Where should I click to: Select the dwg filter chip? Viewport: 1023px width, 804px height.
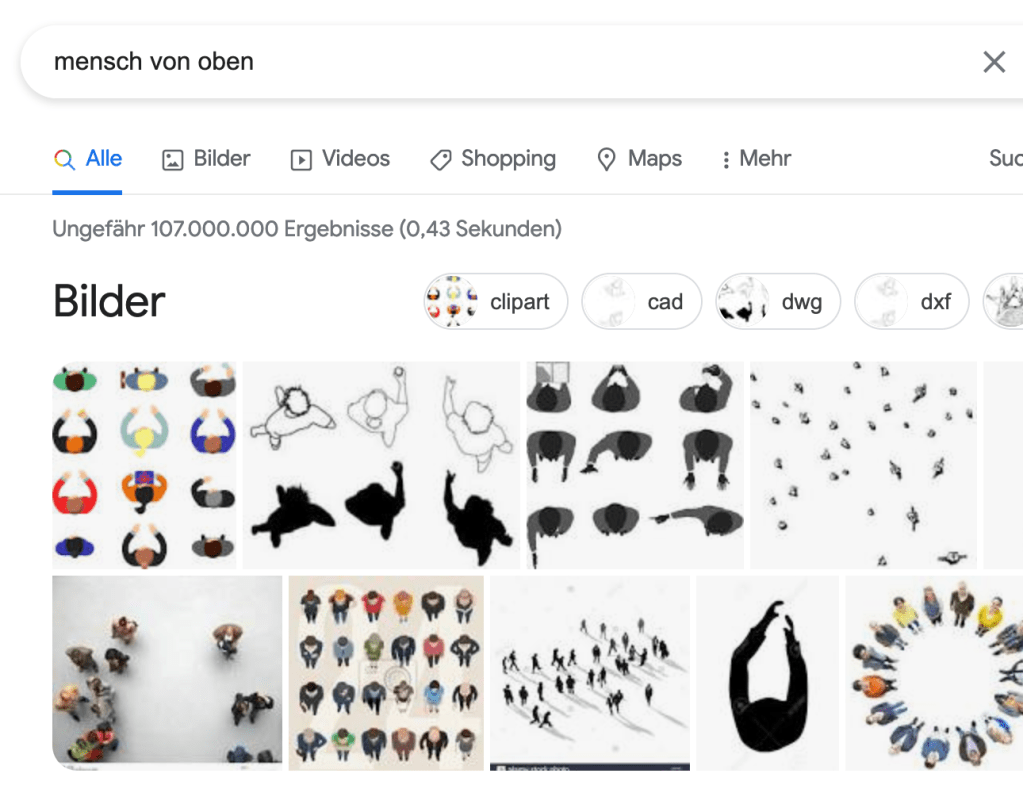(x=778, y=302)
